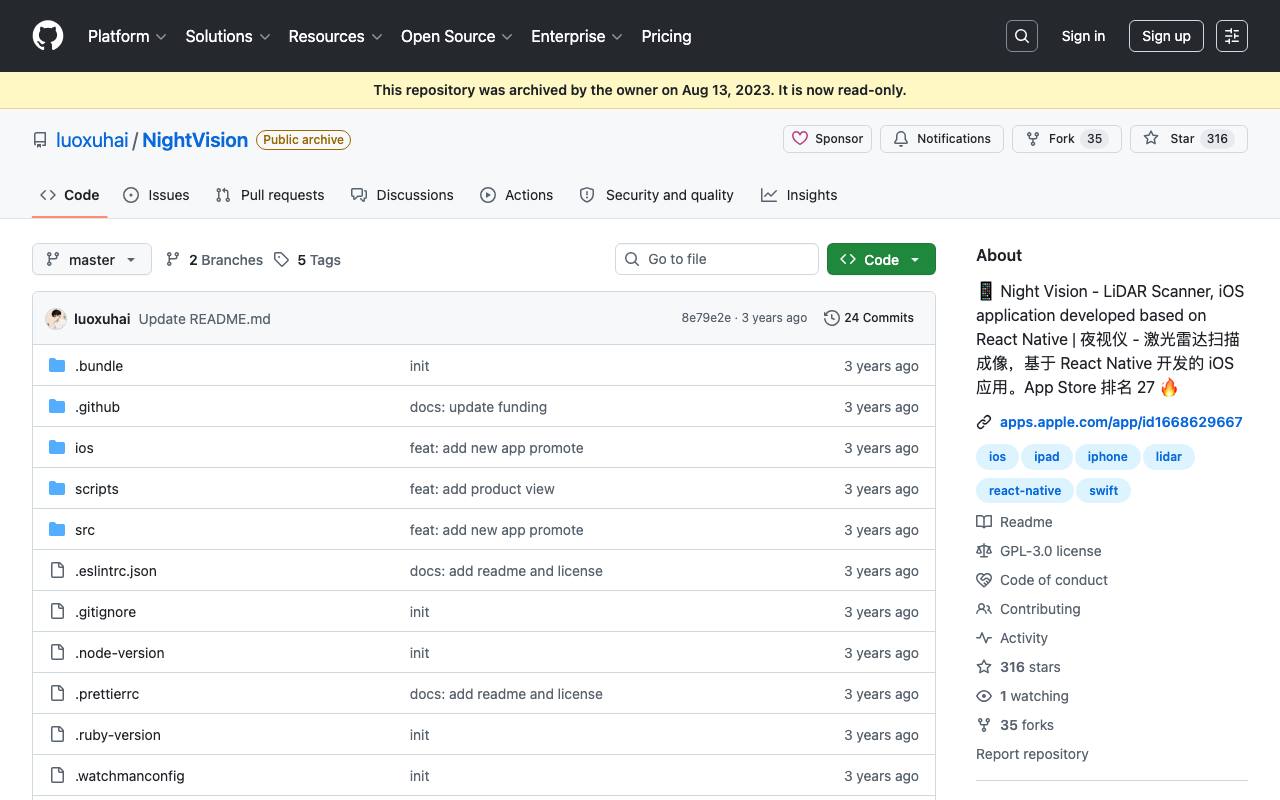Open 'docs: update funding' commit message
The height and width of the screenshot is (800, 1280).
point(478,407)
